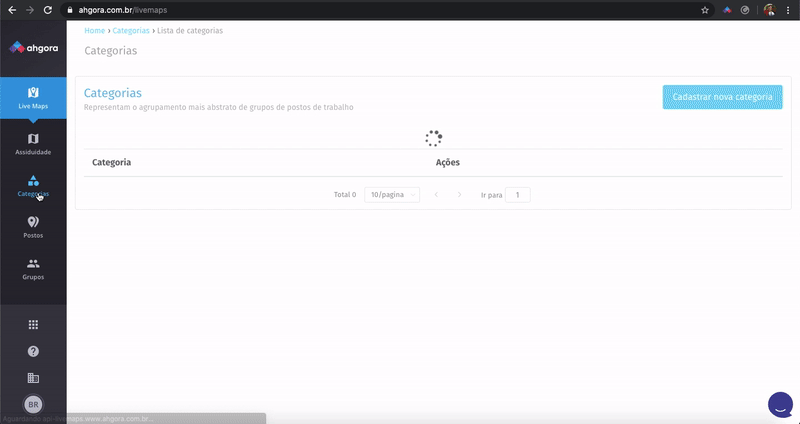
Task: Go to Home breadcrumb link
Action: click(x=94, y=31)
